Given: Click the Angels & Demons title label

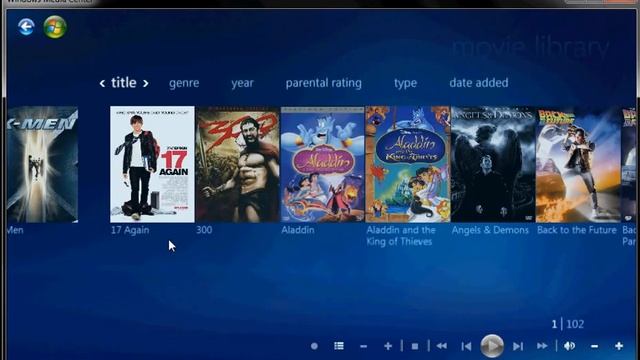Looking at the screenshot, I should (490, 230).
